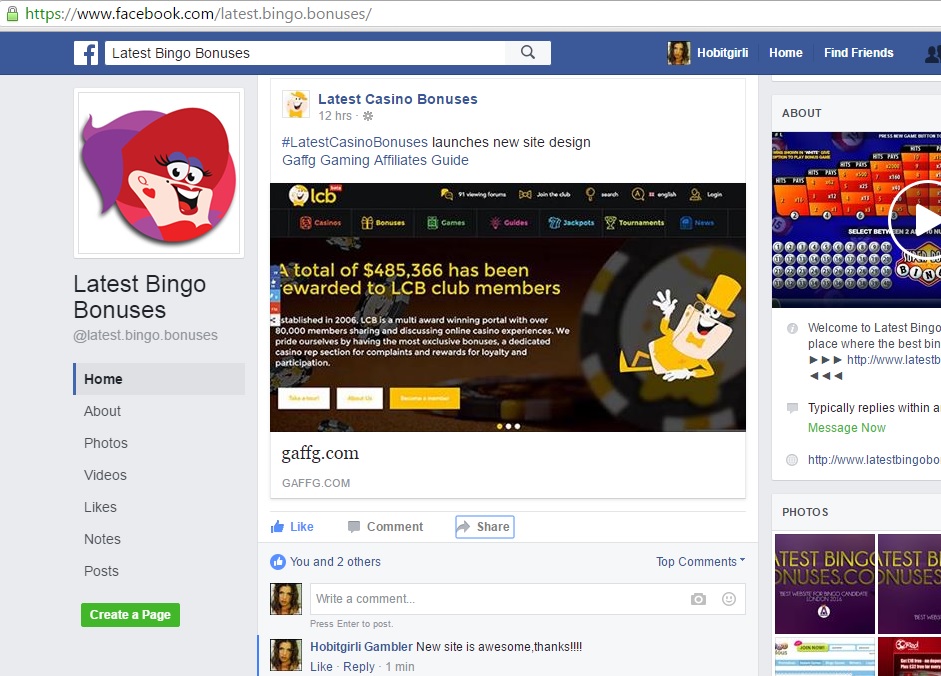This screenshot has height=676, width=941.
Task: Click the friend requests icon in header
Action: pos(933,54)
